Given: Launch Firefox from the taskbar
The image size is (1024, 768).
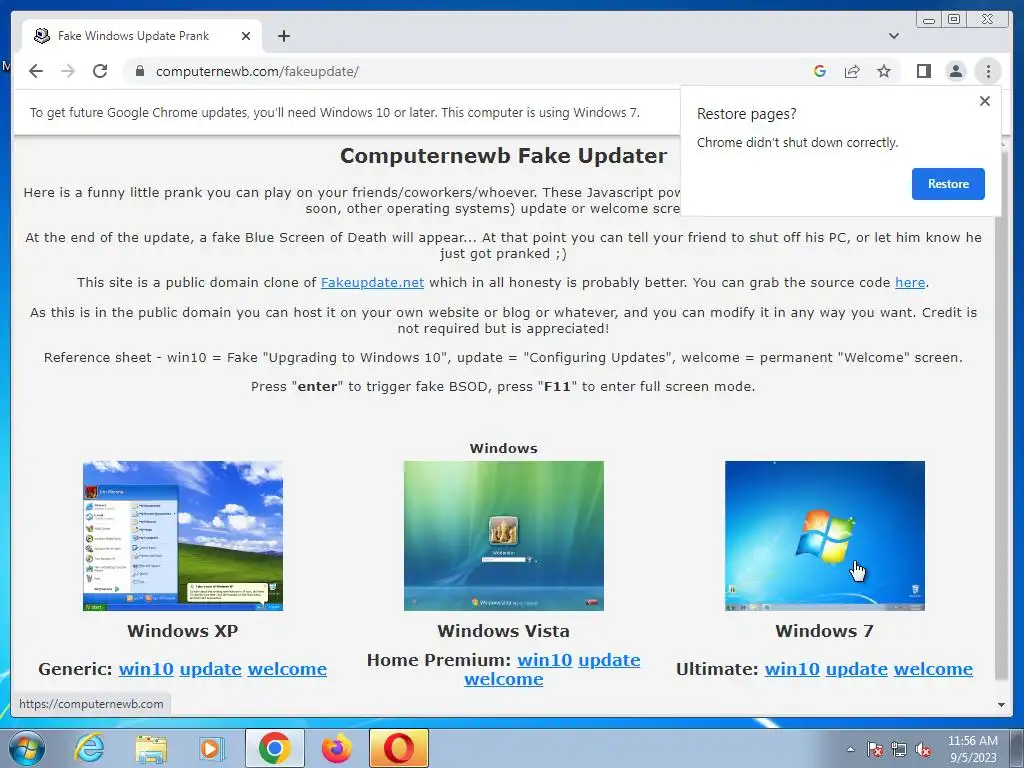Looking at the screenshot, I should 336,748.
